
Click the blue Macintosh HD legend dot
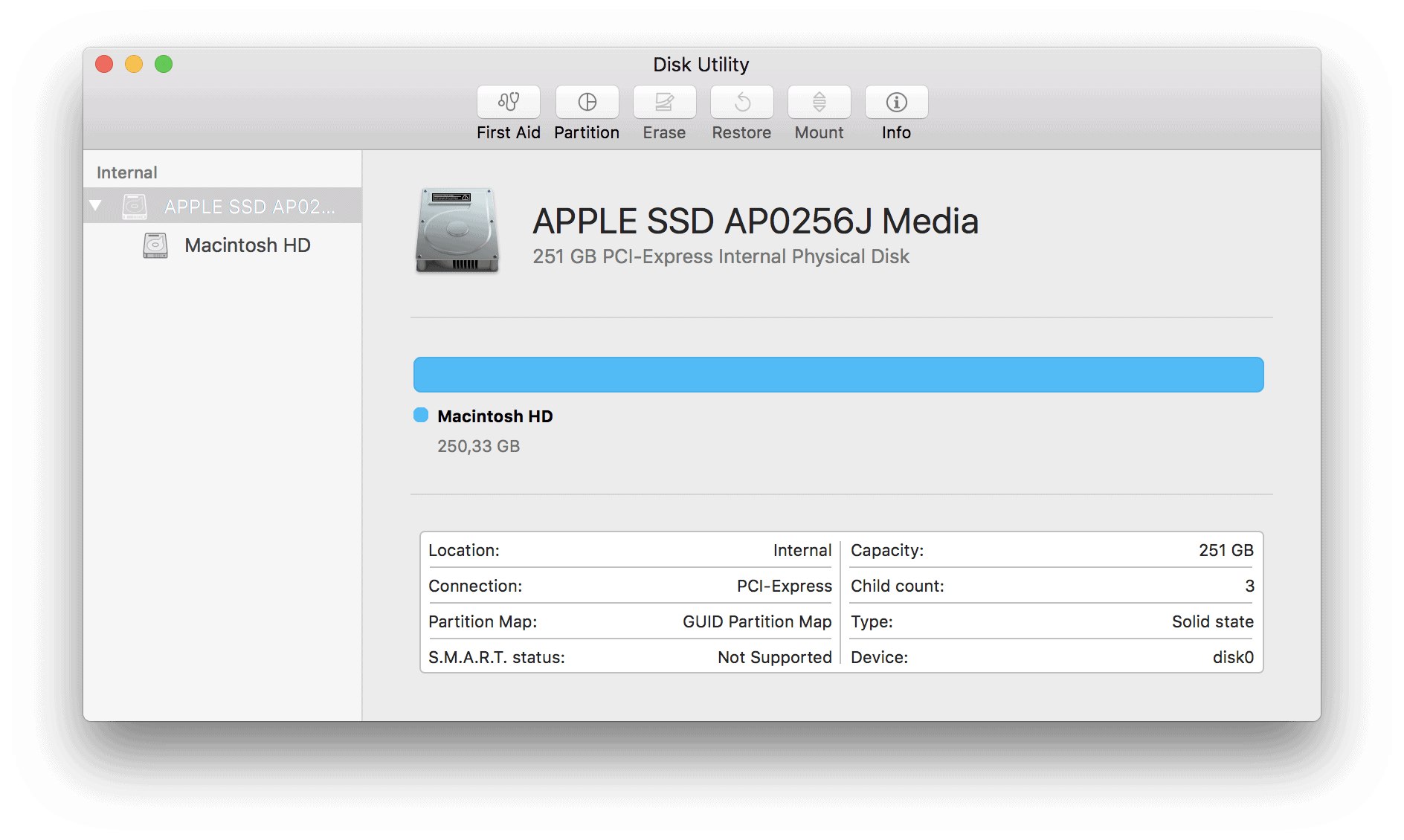tap(421, 415)
